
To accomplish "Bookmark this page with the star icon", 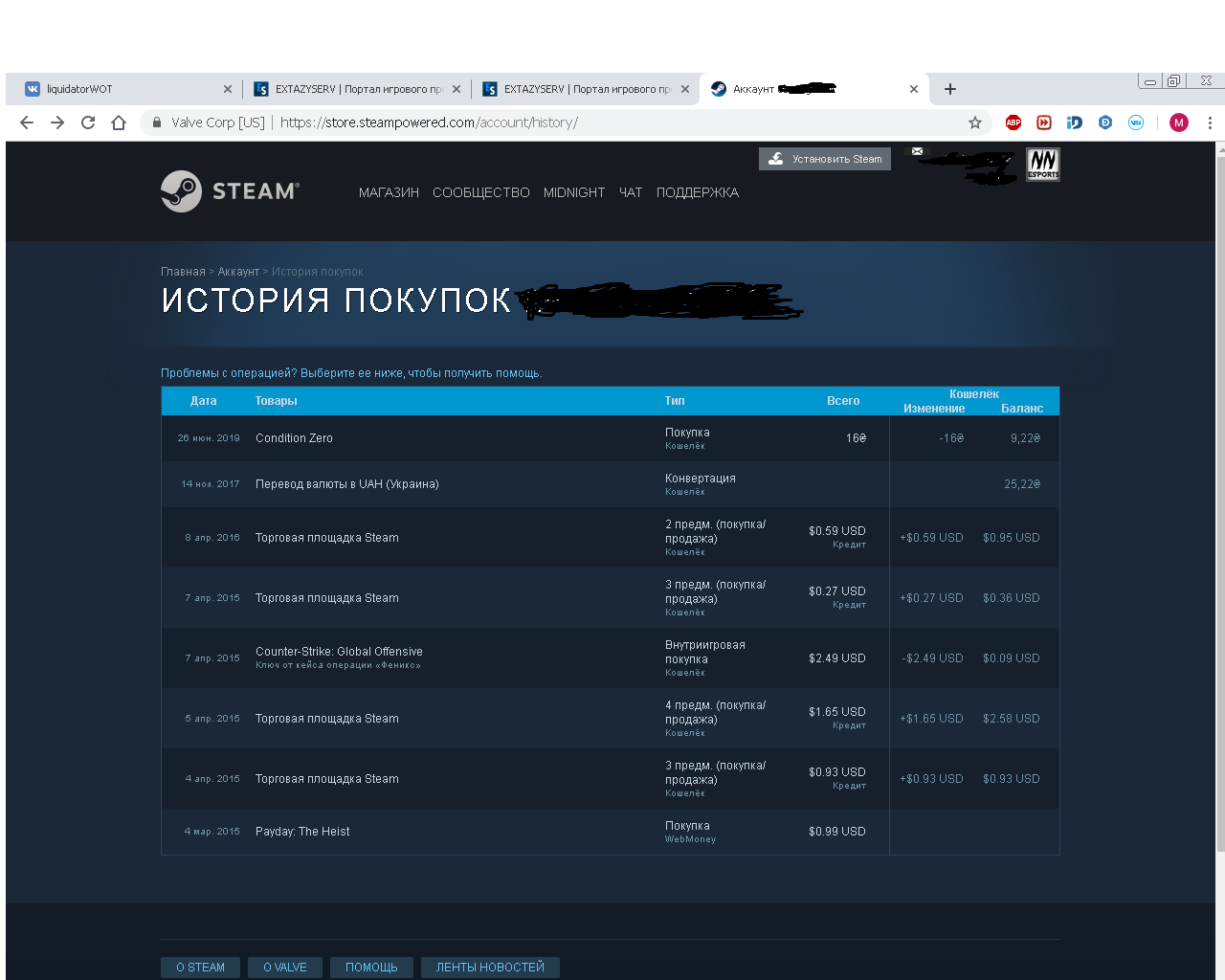I will [x=974, y=122].
